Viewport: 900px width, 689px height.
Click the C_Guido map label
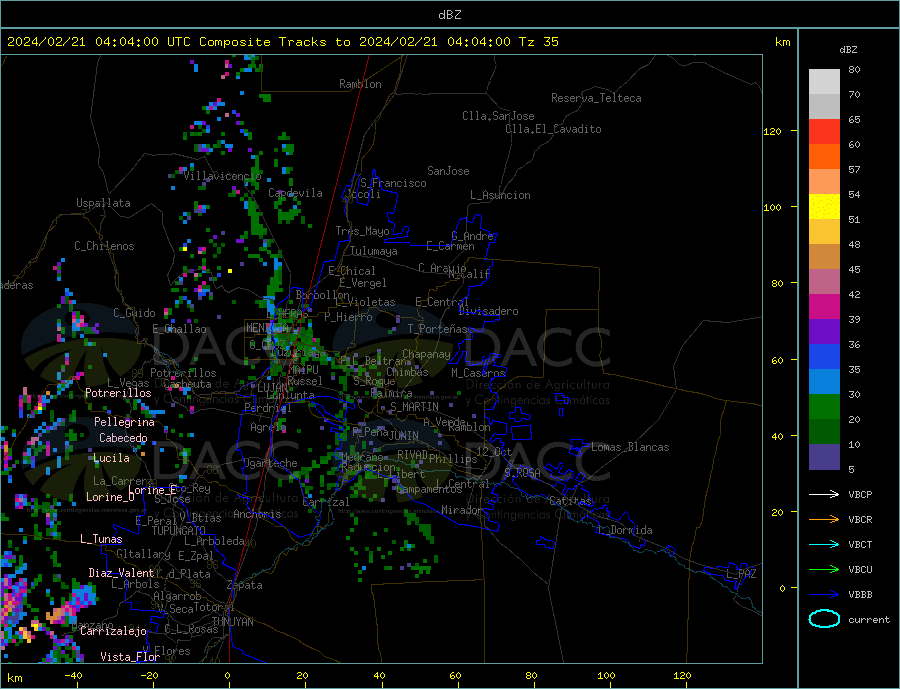134,313
